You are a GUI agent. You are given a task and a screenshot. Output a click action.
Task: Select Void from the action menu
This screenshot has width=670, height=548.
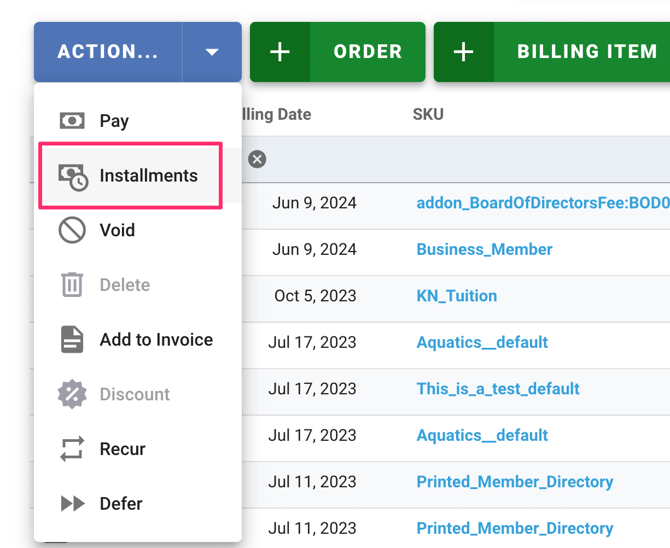pos(117,230)
